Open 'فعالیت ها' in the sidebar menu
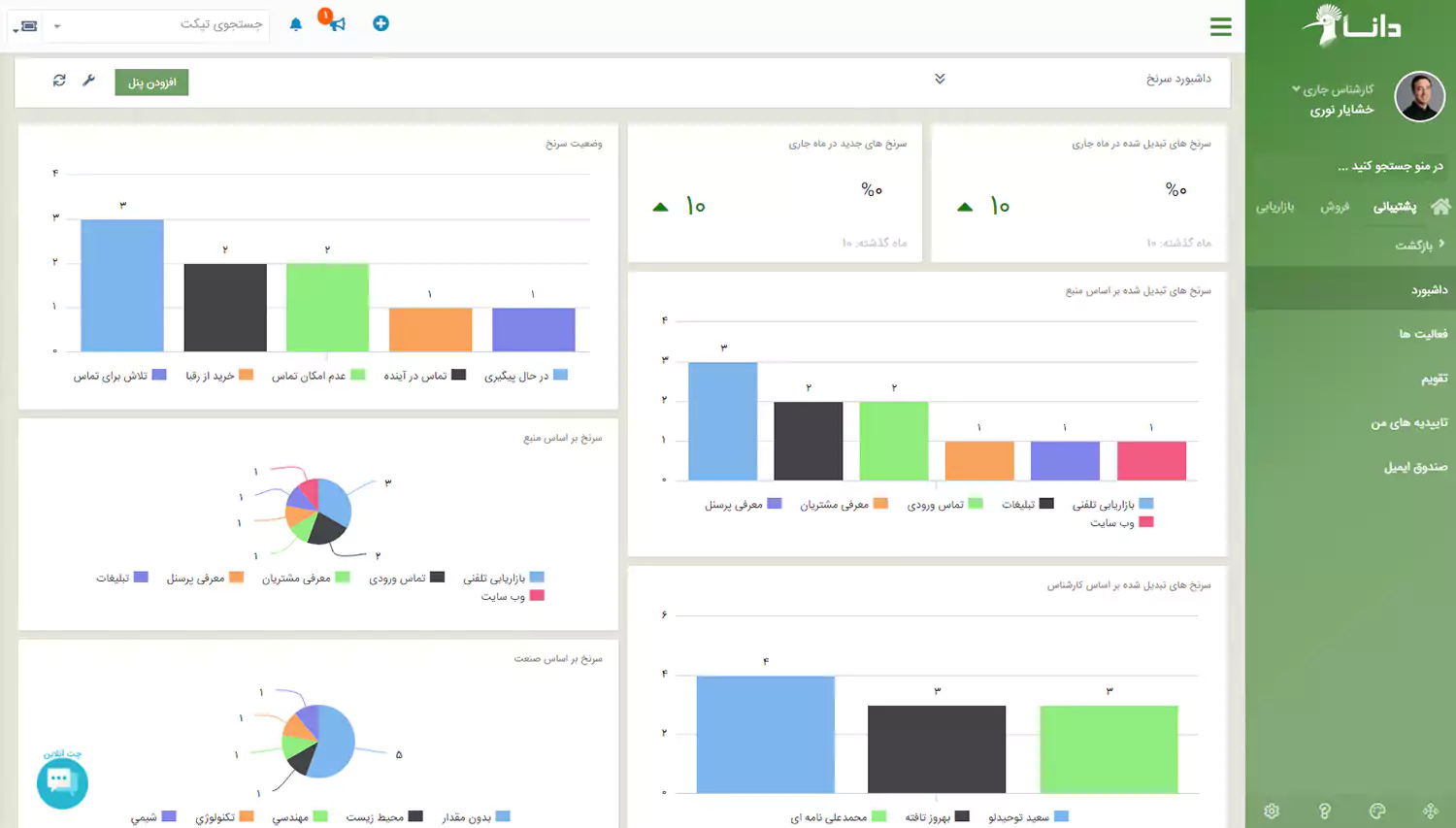This screenshot has height=828, width=1456. coord(1422,334)
